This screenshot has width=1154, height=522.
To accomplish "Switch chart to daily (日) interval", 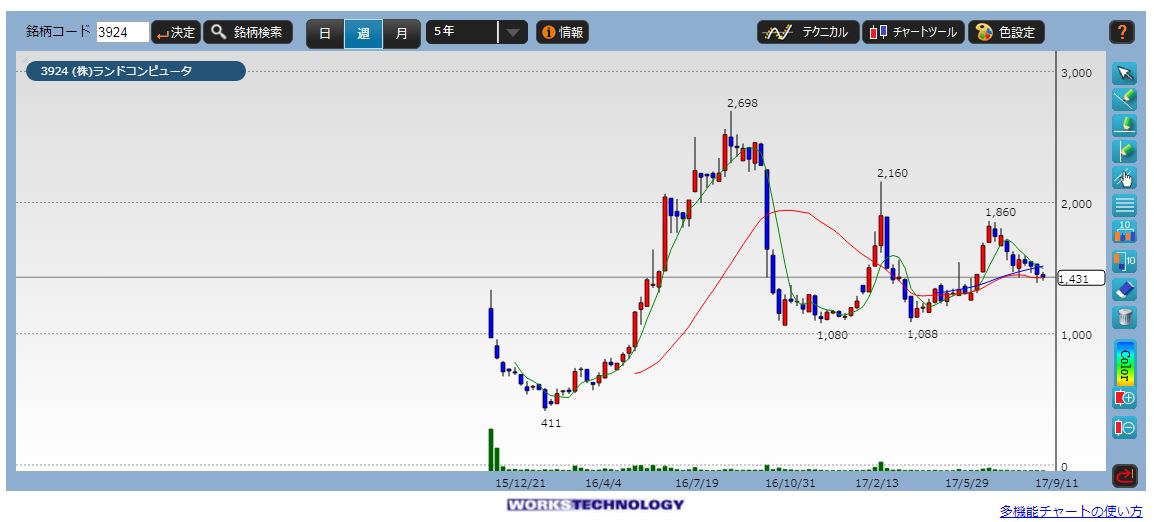I will tap(325, 33).
